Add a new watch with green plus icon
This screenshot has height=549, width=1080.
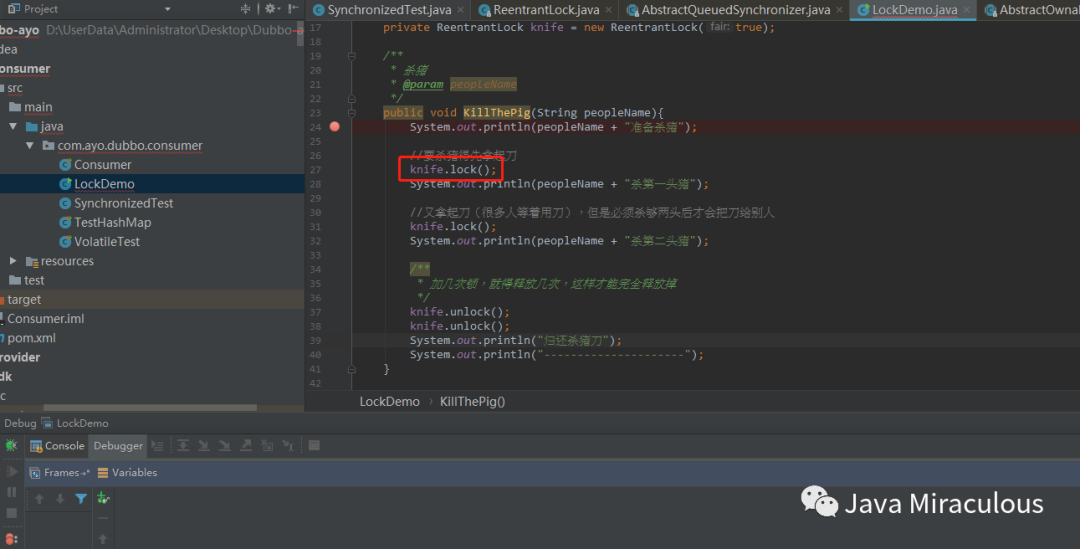click(103, 497)
